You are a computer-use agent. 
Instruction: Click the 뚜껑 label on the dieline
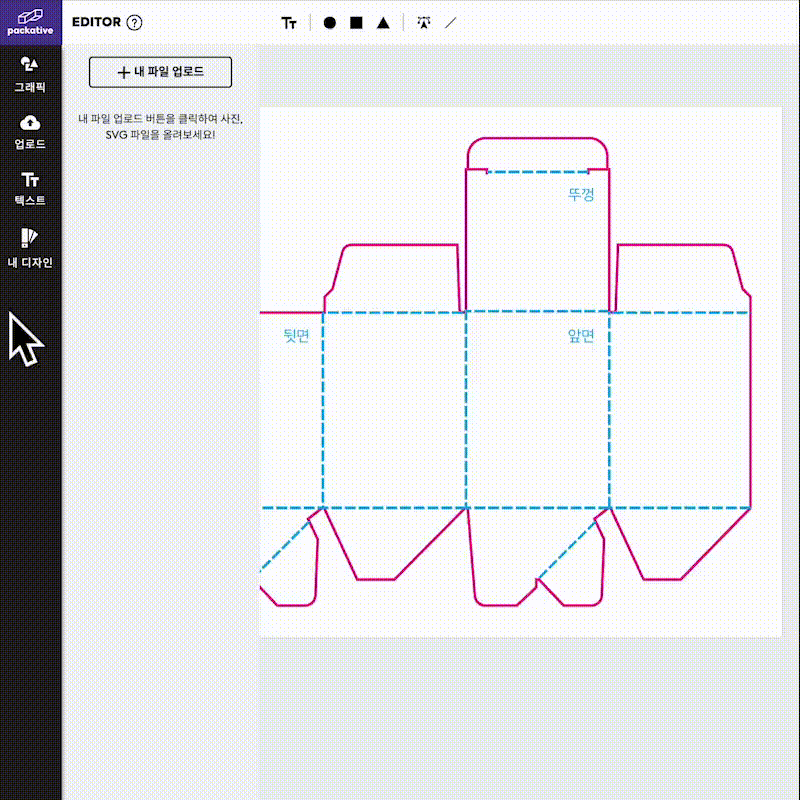point(581,194)
